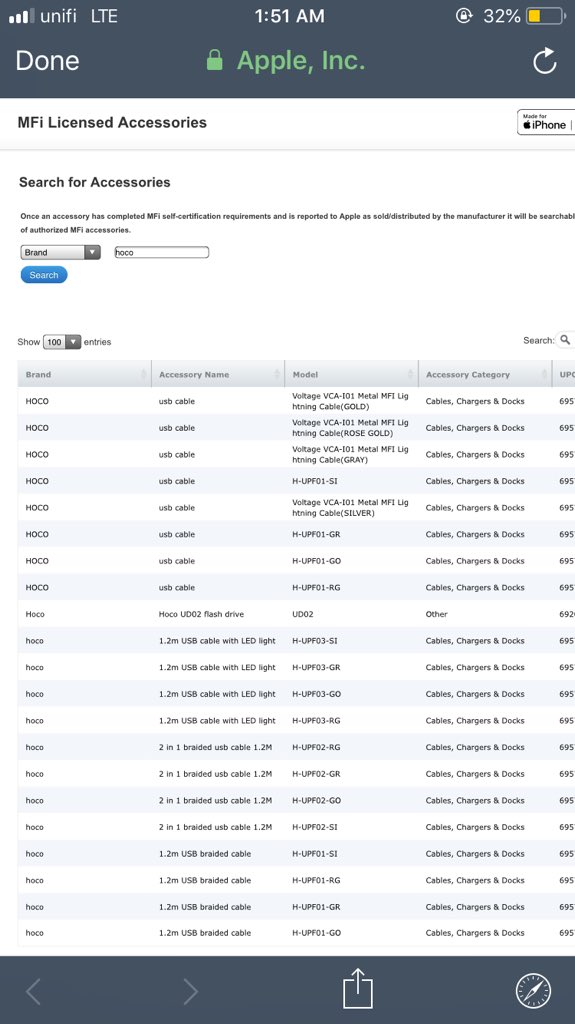Sort table by Accessory Name column header
The image size is (575, 1024).
(218, 374)
